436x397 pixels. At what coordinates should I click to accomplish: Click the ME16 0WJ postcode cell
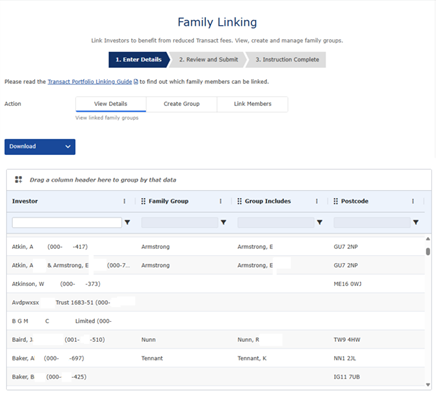tap(347, 284)
